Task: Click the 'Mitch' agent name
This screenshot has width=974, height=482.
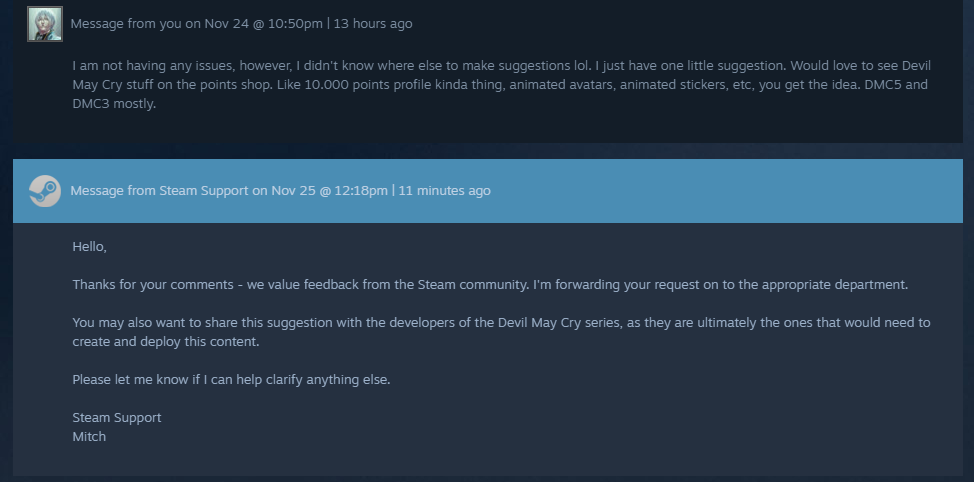Action: (x=89, y=437)
